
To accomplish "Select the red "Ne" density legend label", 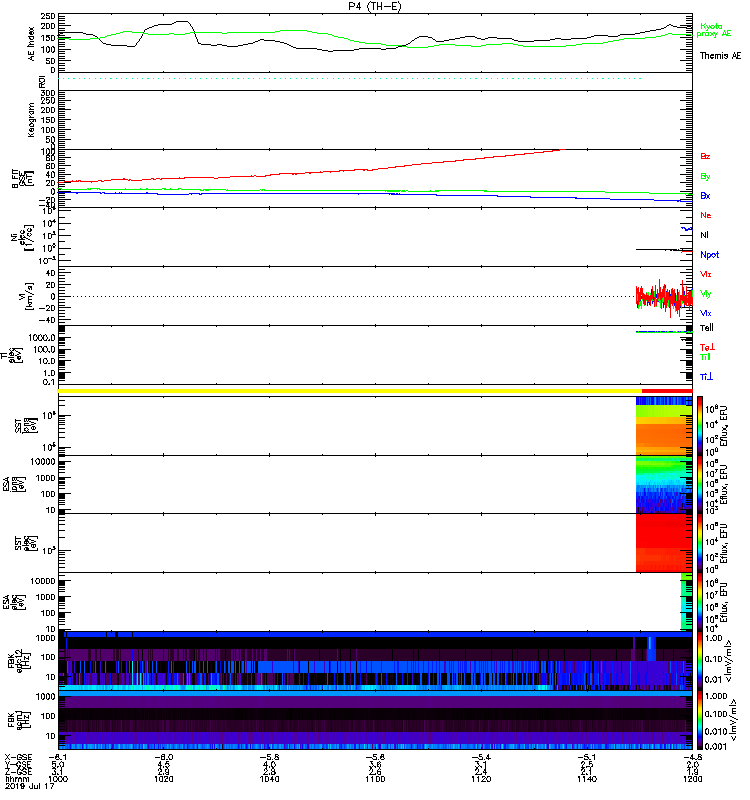I will click(706, 215).
